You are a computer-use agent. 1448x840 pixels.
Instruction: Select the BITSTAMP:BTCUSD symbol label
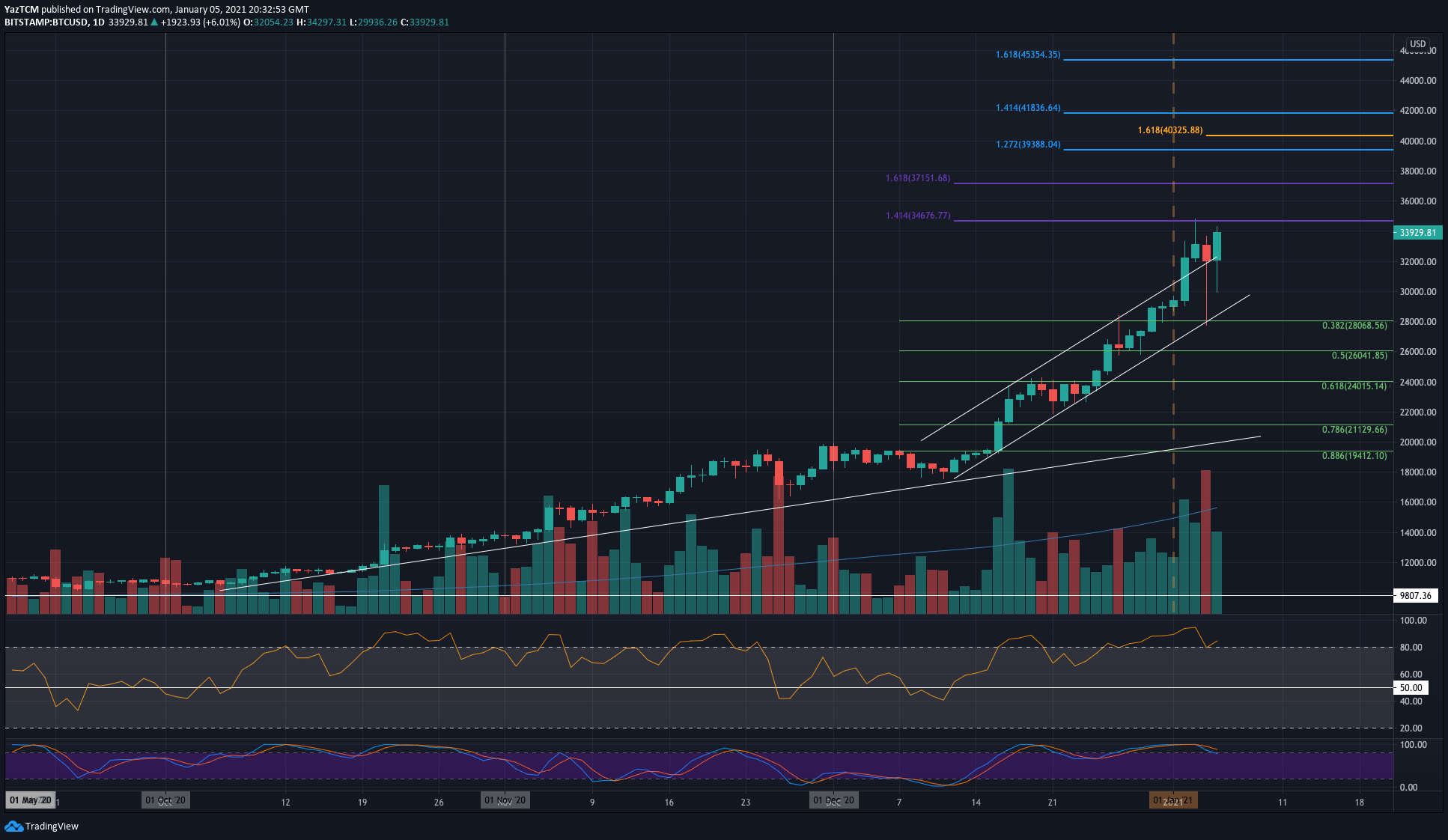pos(46,22)
